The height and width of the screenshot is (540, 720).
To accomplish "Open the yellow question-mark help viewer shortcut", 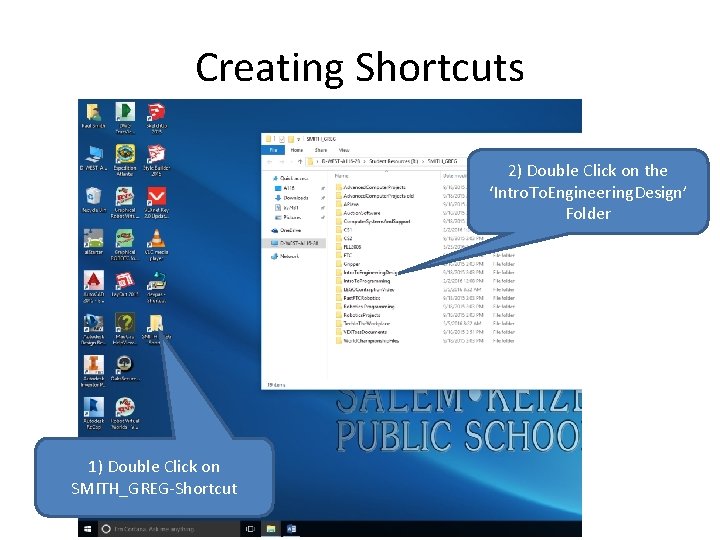I will coord(125,329).
